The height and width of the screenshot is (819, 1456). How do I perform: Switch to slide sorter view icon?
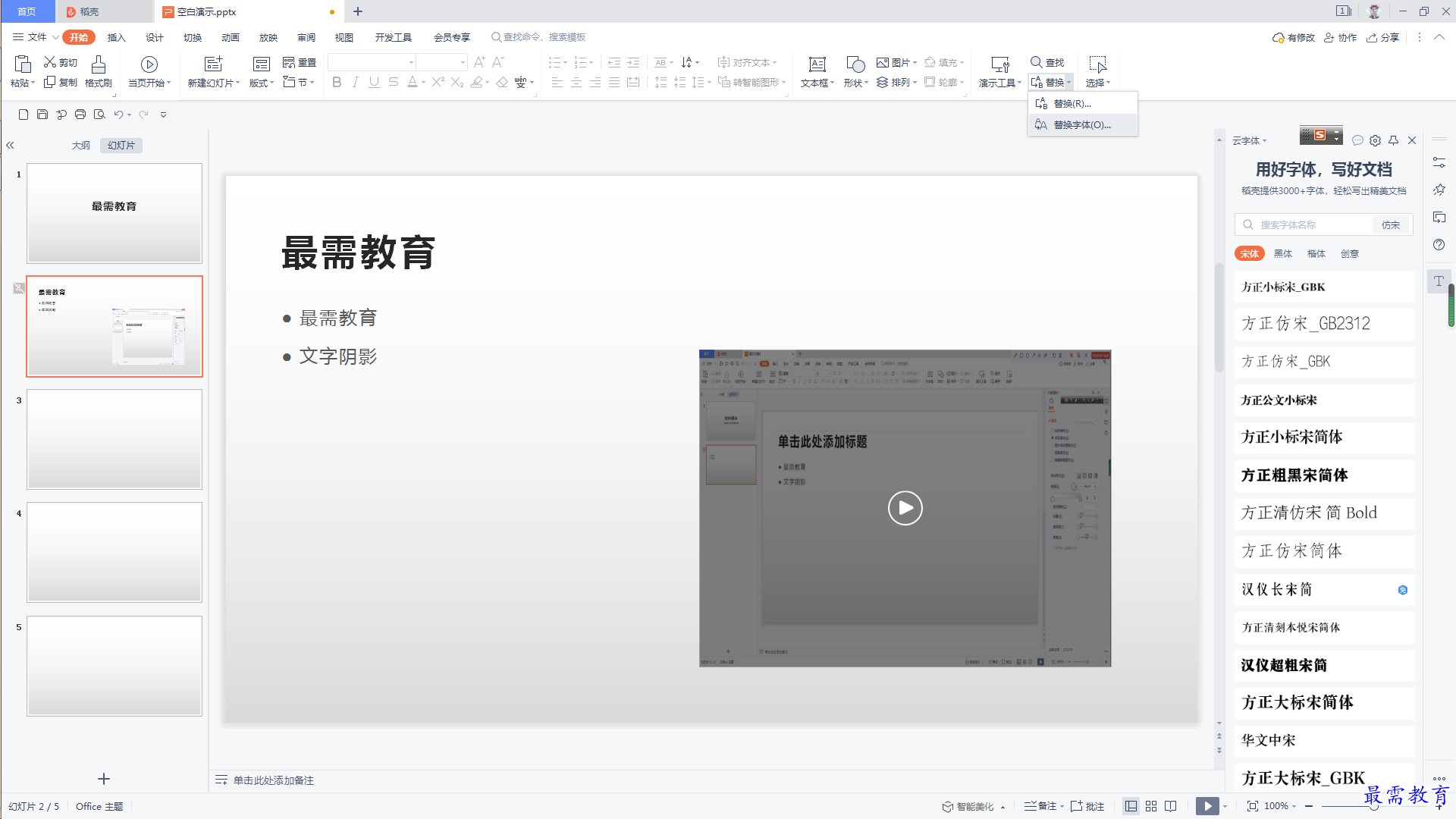(x=1151, y=806)
